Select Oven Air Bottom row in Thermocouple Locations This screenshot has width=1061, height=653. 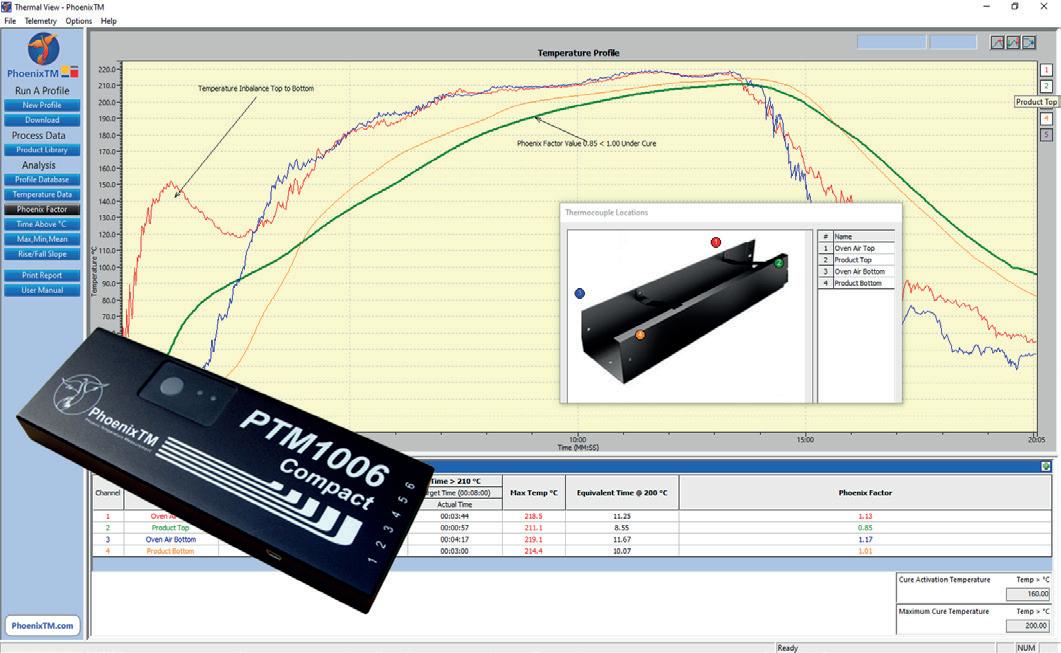[856, 271]
